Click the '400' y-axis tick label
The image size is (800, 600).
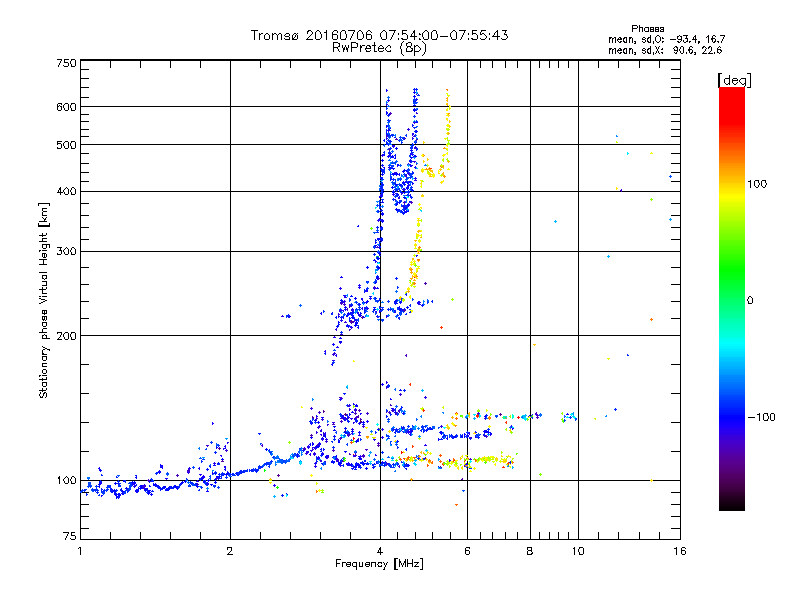pos(66,192)
